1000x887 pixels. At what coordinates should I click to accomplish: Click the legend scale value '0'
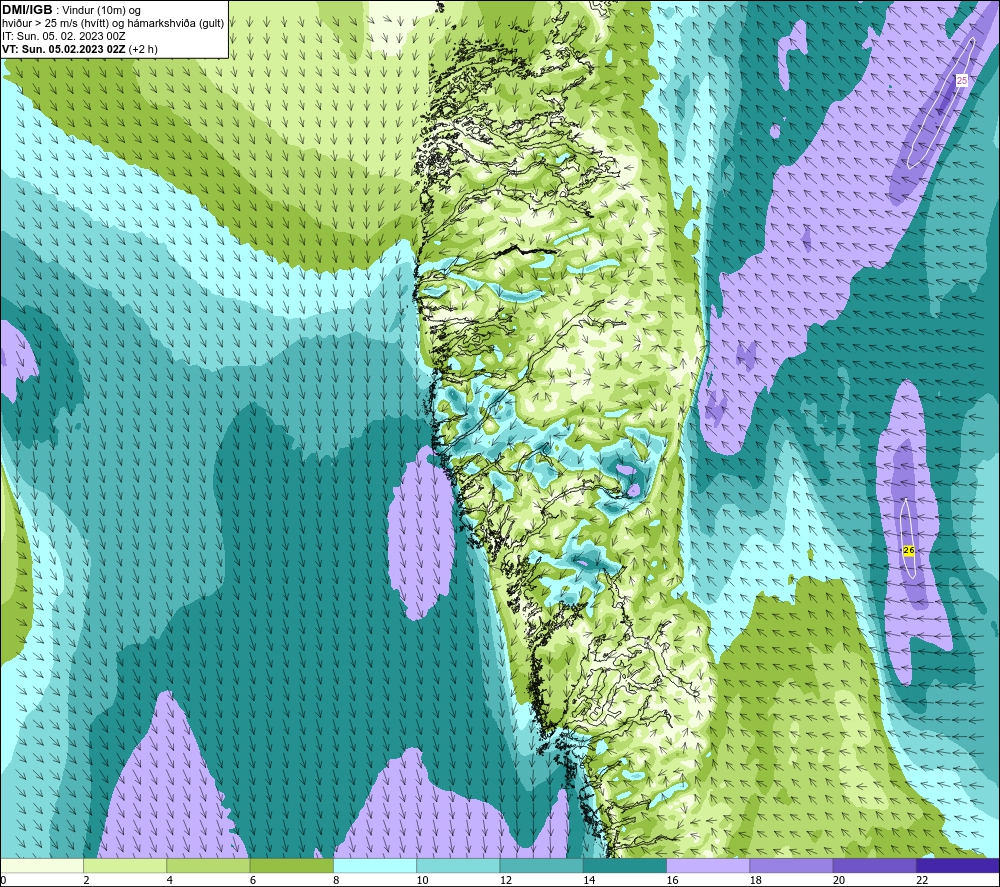3,880
